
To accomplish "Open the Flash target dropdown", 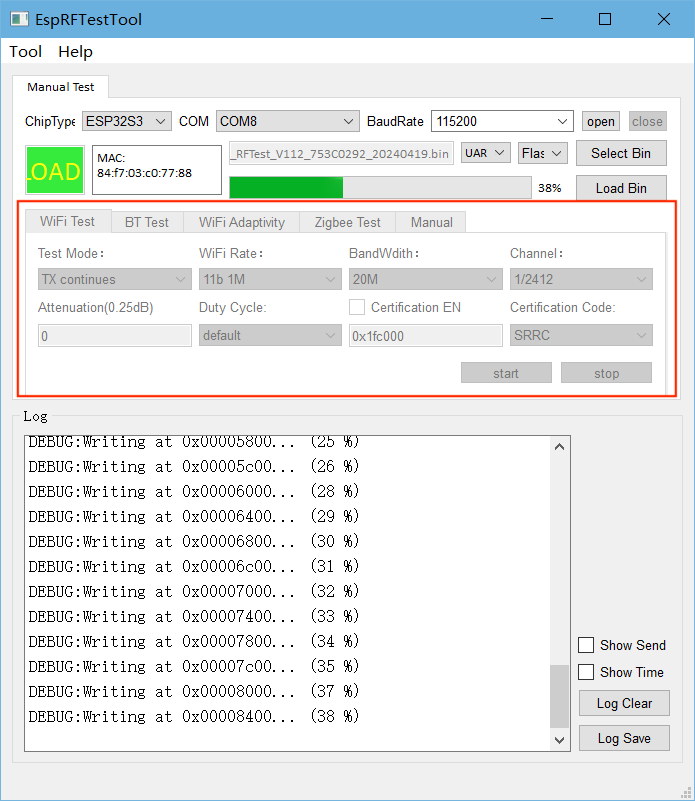I will (x=542, y=153).
